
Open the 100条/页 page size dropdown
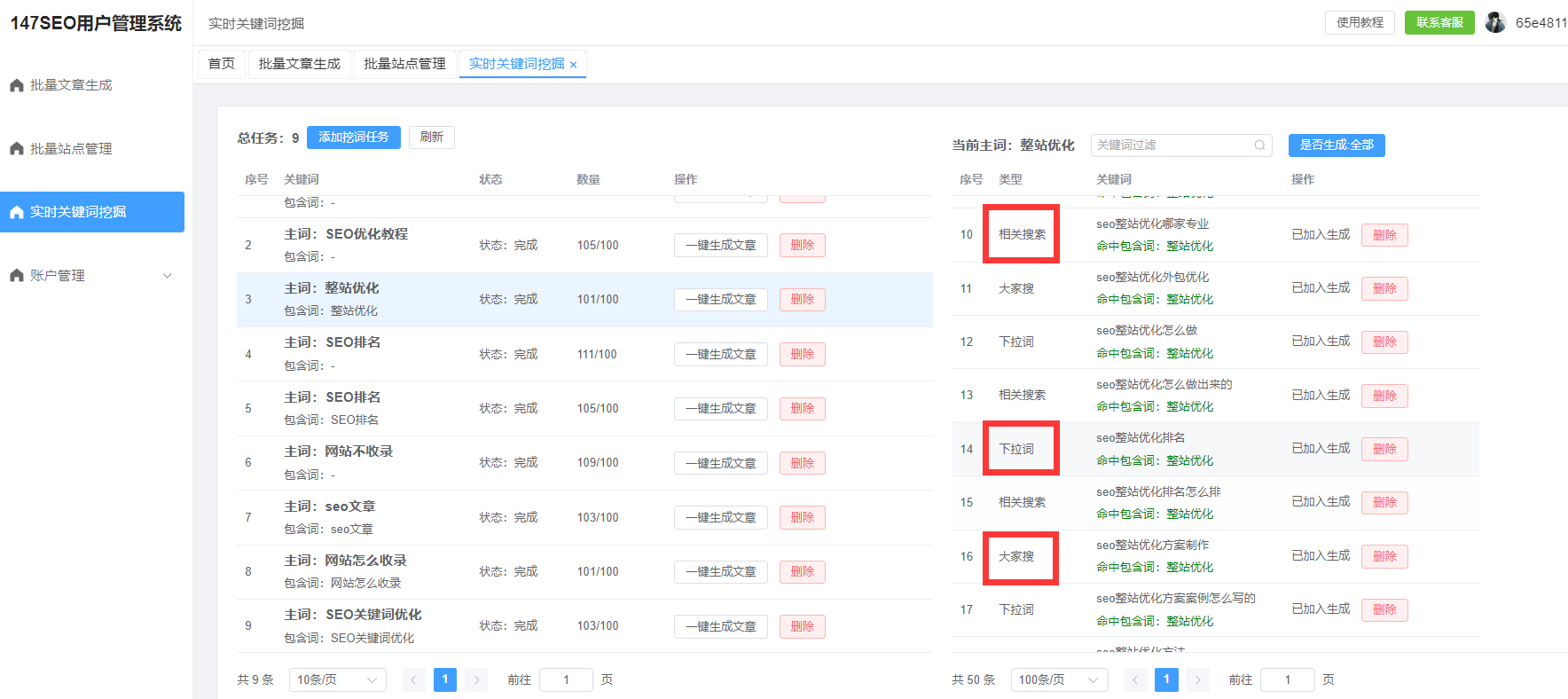(1058, 680)
